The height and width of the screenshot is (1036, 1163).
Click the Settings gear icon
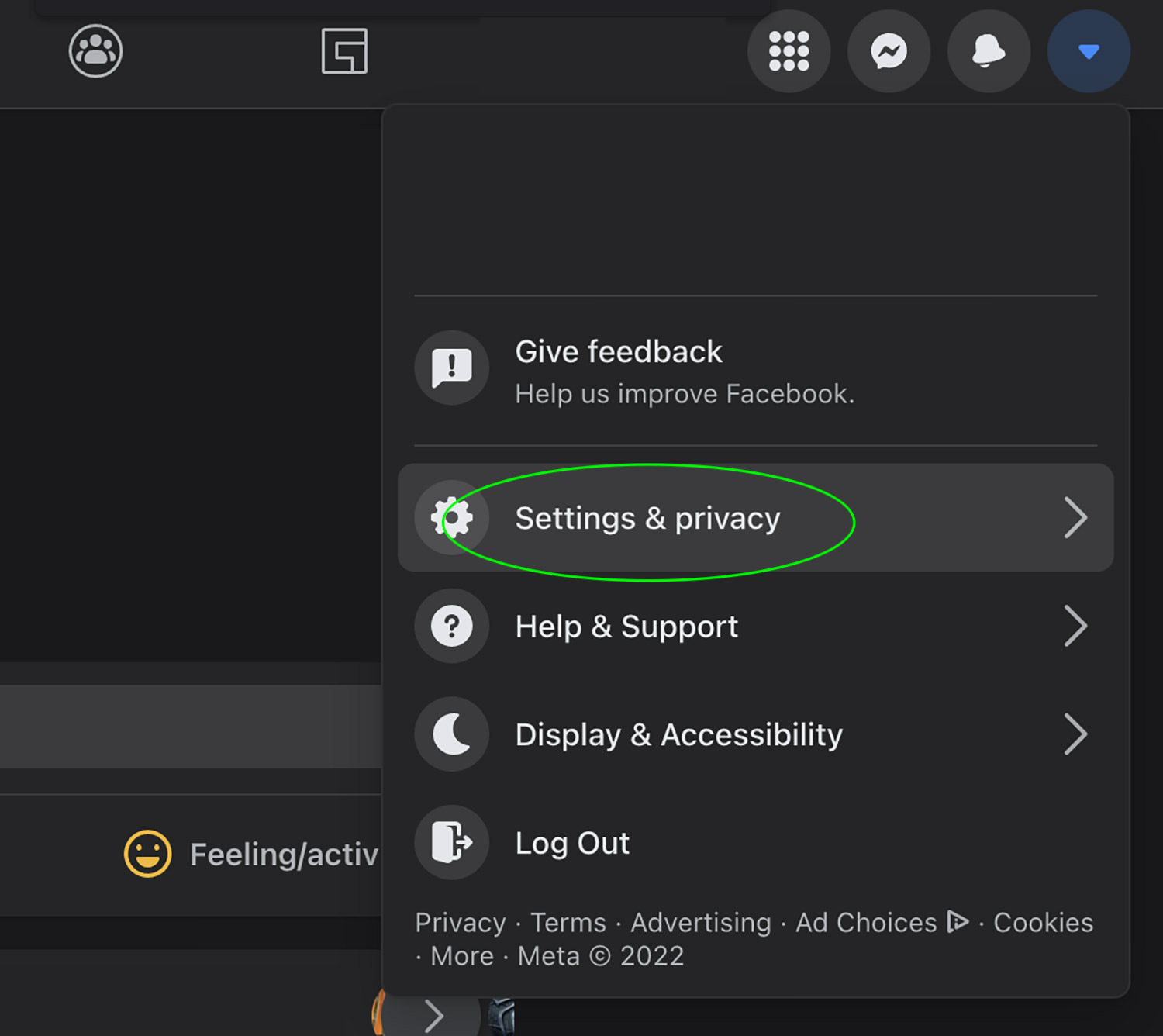pyautogui.click(x=452, y=517)
